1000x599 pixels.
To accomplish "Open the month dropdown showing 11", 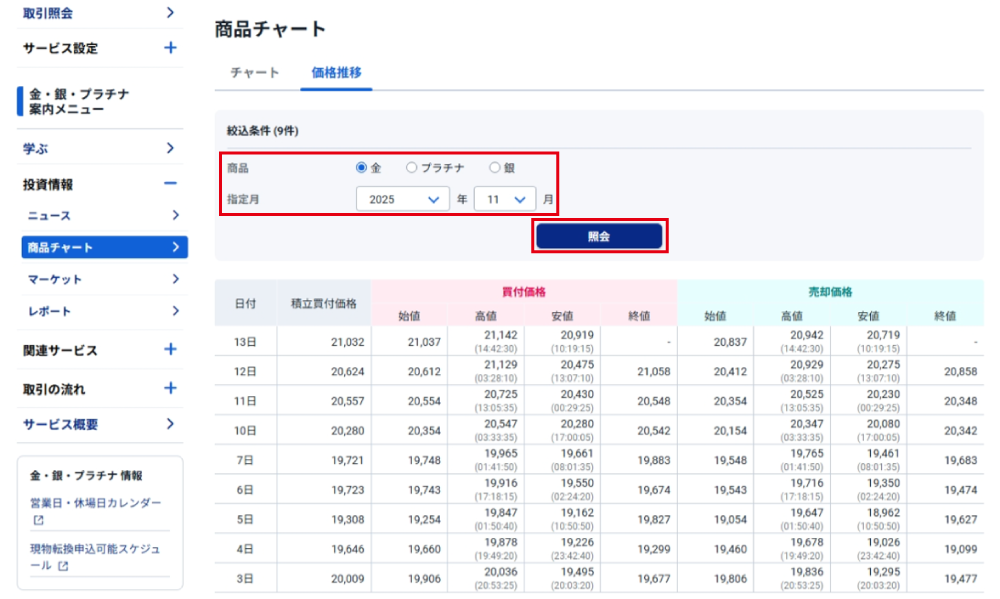I will tap(504, 199).
